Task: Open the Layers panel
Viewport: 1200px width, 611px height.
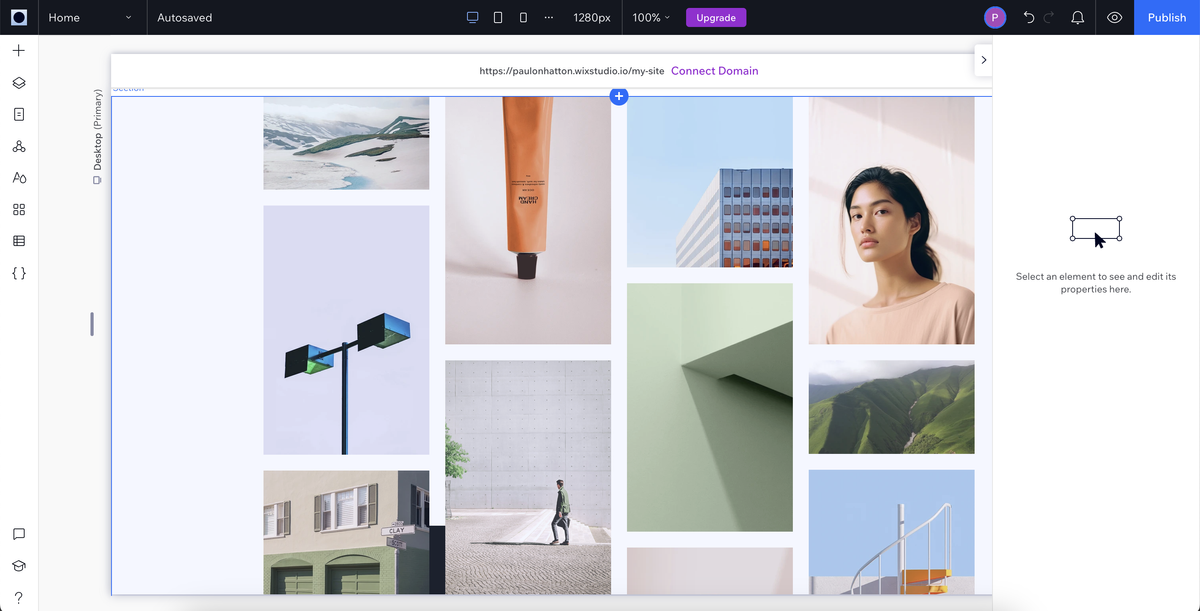Action: point(18,82)
